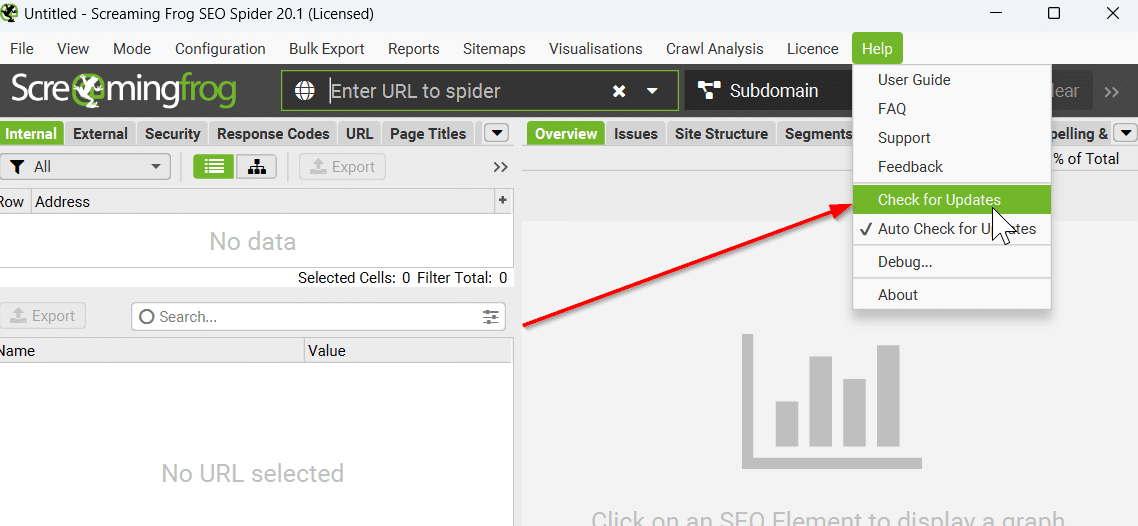
Task: Click the Address column header
Action: 263,202
